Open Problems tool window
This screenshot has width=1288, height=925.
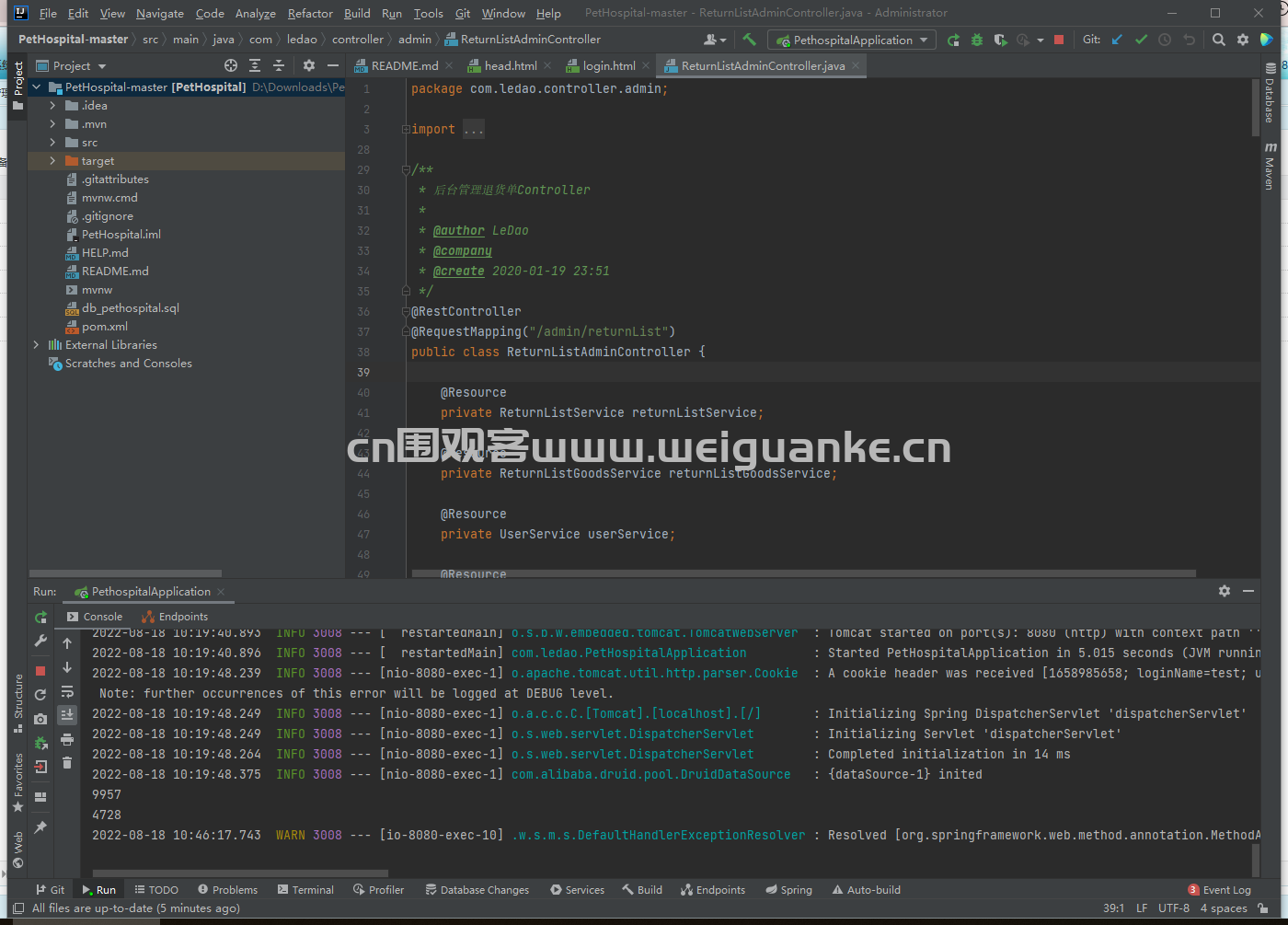point(227,890)
